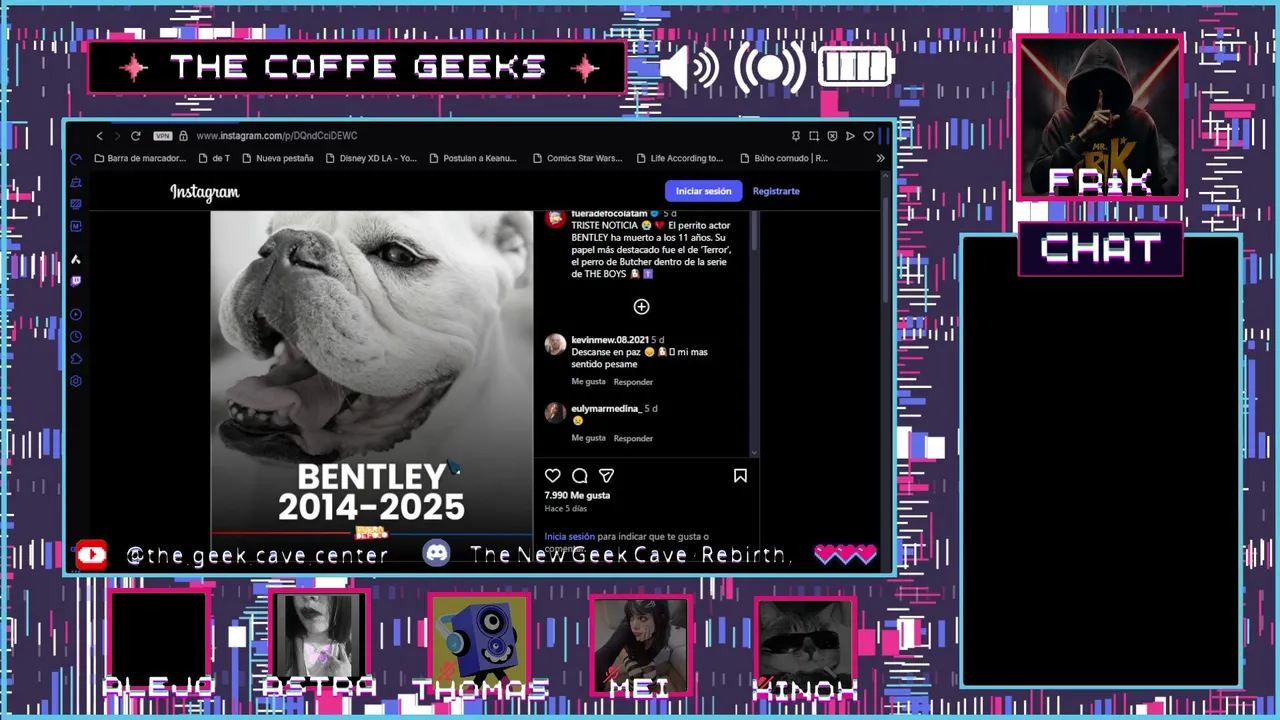Open 'Disney XD LA - Yo...' bookmark
Viewport: 1280px width, 720px height.
tap(371, 158)
